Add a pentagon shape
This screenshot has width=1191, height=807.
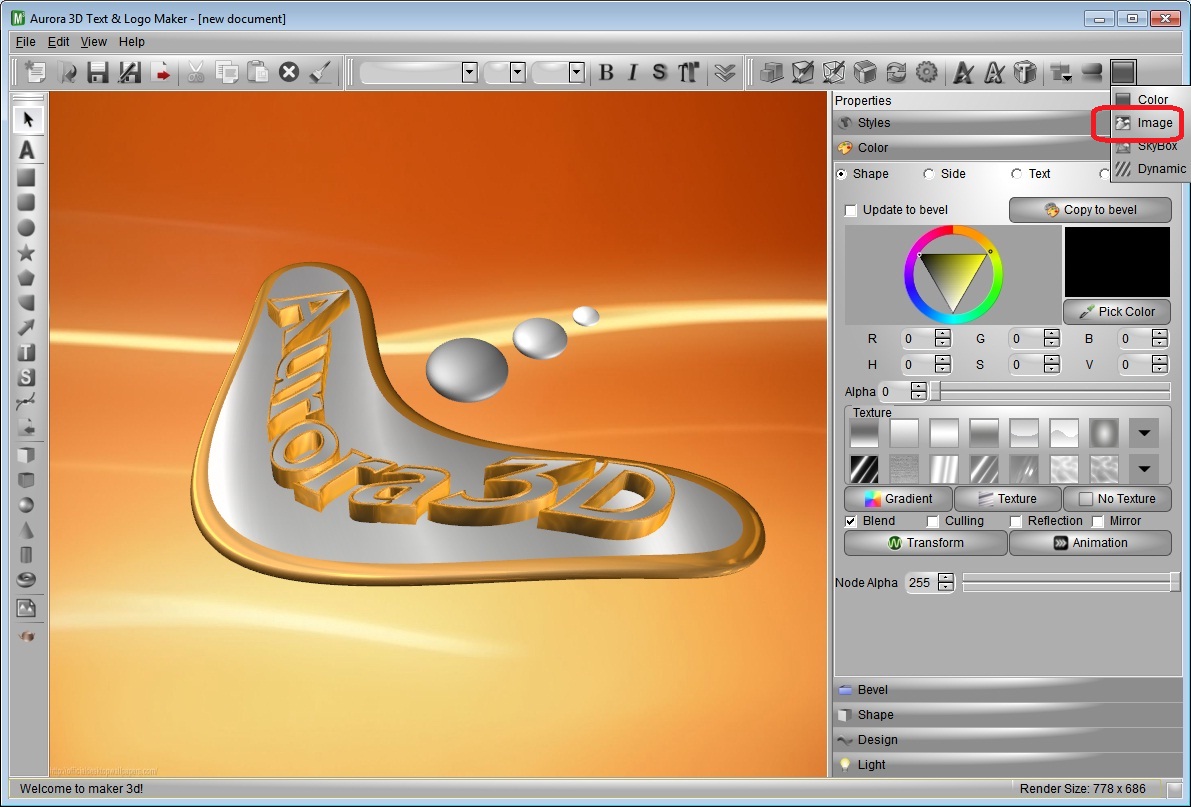click(27, 277)
